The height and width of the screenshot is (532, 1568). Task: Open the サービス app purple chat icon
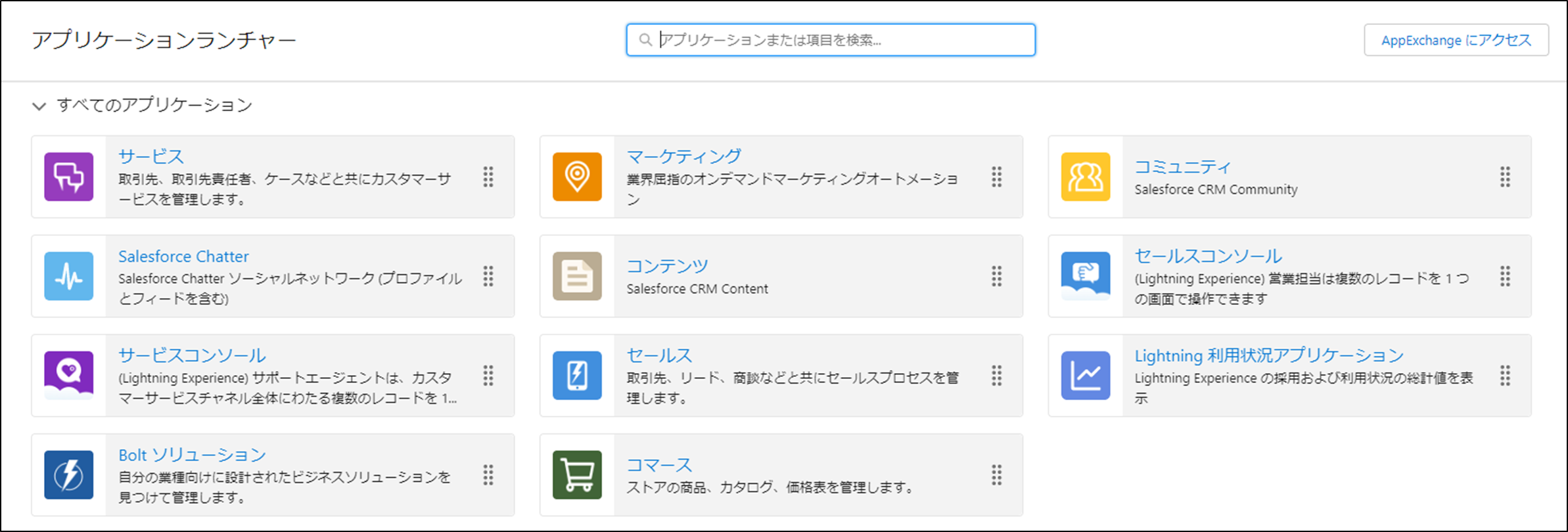click(68, 177)
